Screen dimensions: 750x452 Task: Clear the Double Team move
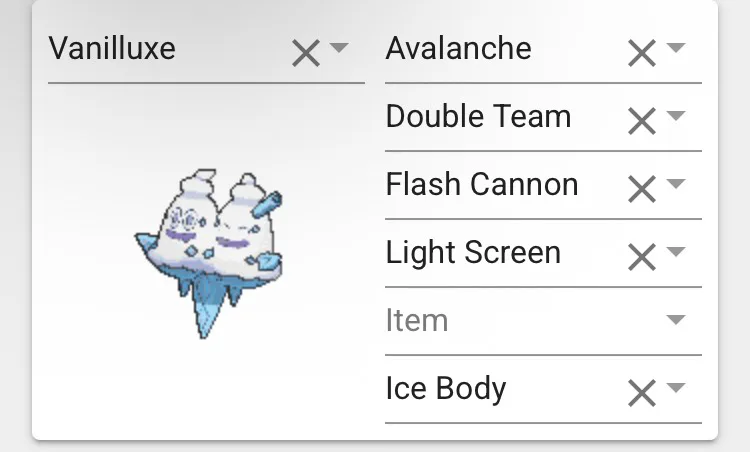[x=641, y=121]
